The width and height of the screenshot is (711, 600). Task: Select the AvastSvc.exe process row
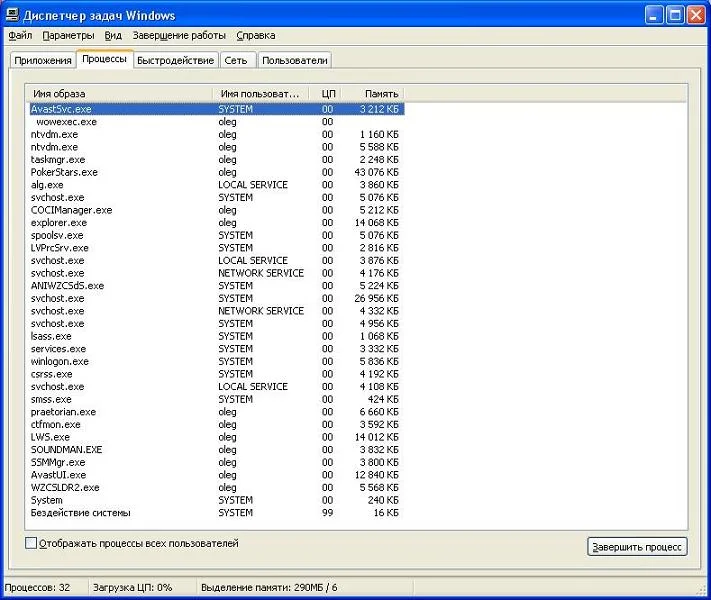coord(217,109)
